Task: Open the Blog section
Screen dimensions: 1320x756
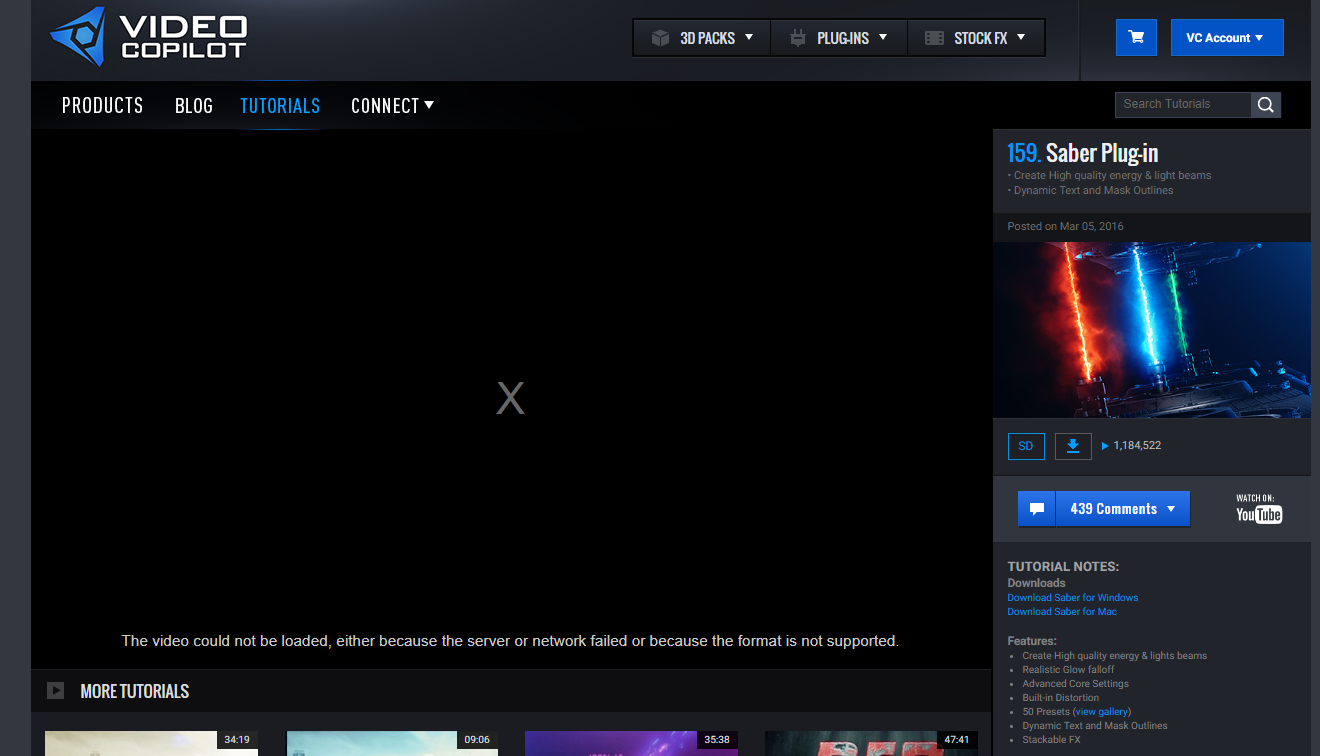Action: (x=194, y=105)
